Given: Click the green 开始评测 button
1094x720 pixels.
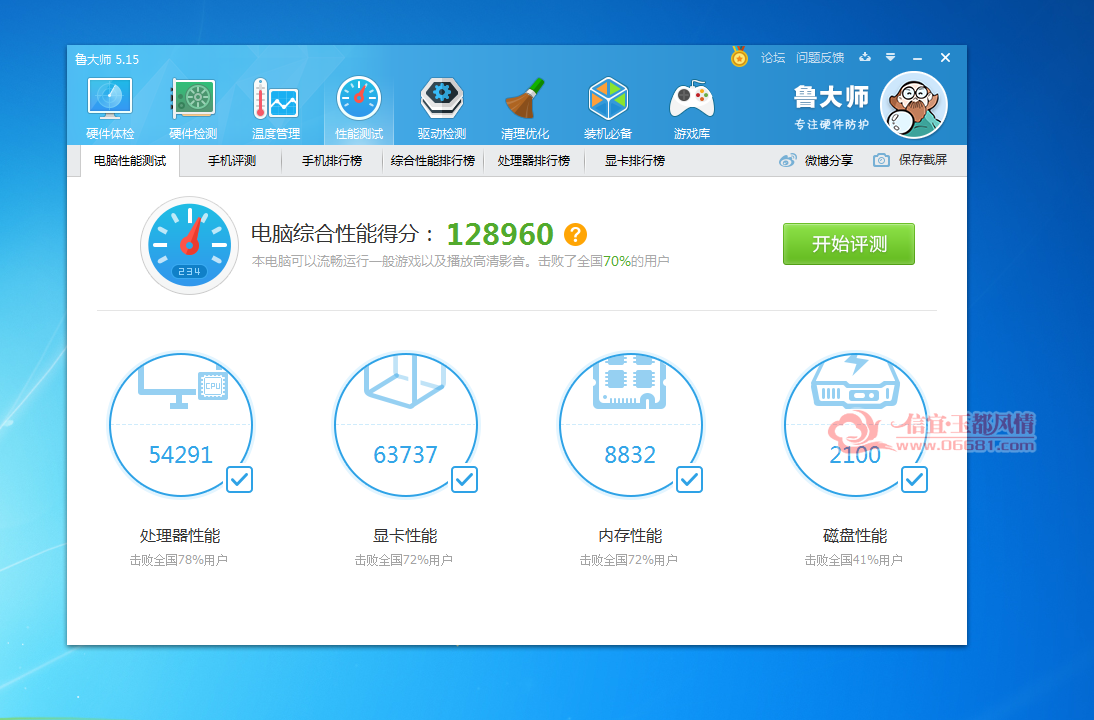Looking at the screenshot, I should [848, 244].
